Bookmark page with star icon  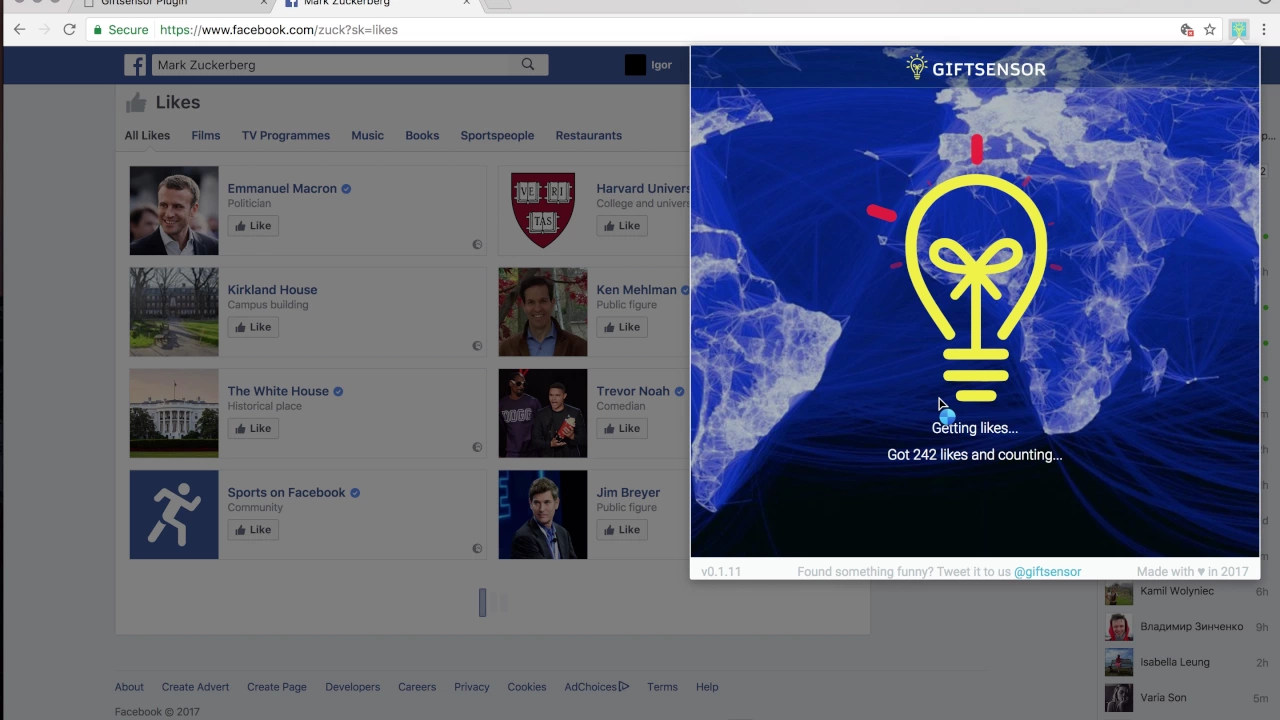click(x=1209, y=30)
